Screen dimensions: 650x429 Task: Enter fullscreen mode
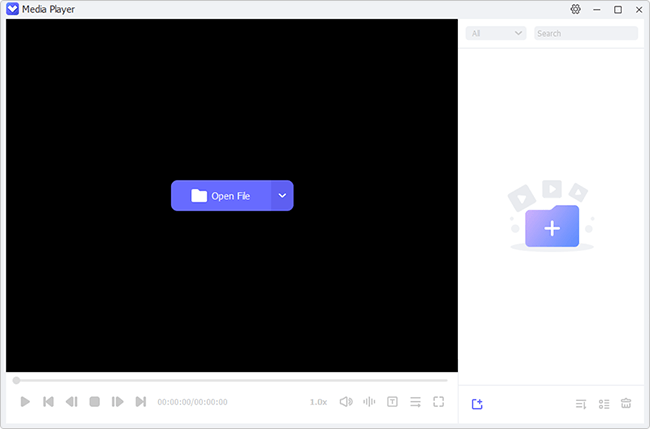click(439, 402)
